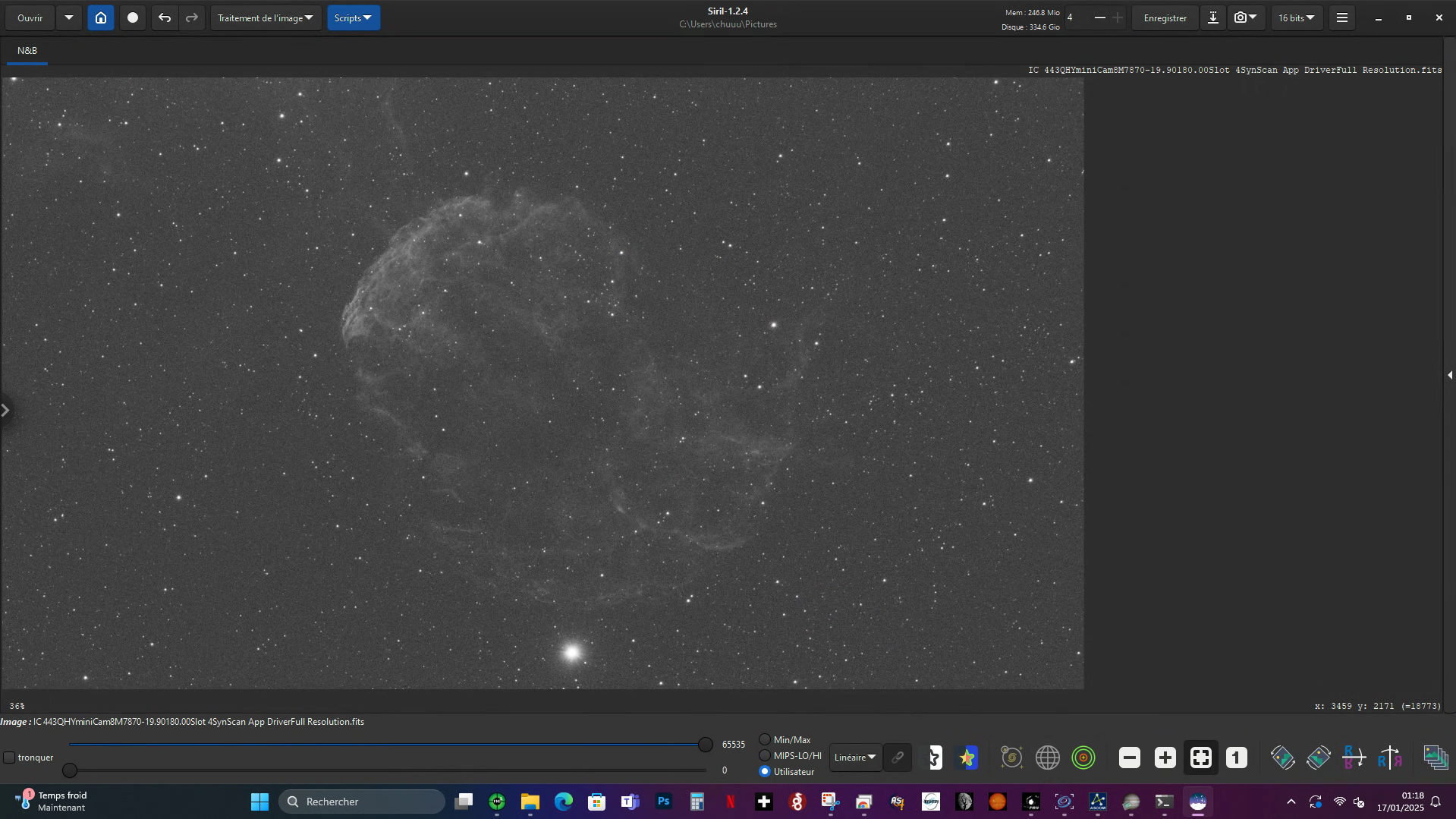Image resolution: width=1456 pixels, height=819 pixels.
Task: Select the MIPS-LO/HI radio option
Action: pyautogui.click(x=765, y=755)
